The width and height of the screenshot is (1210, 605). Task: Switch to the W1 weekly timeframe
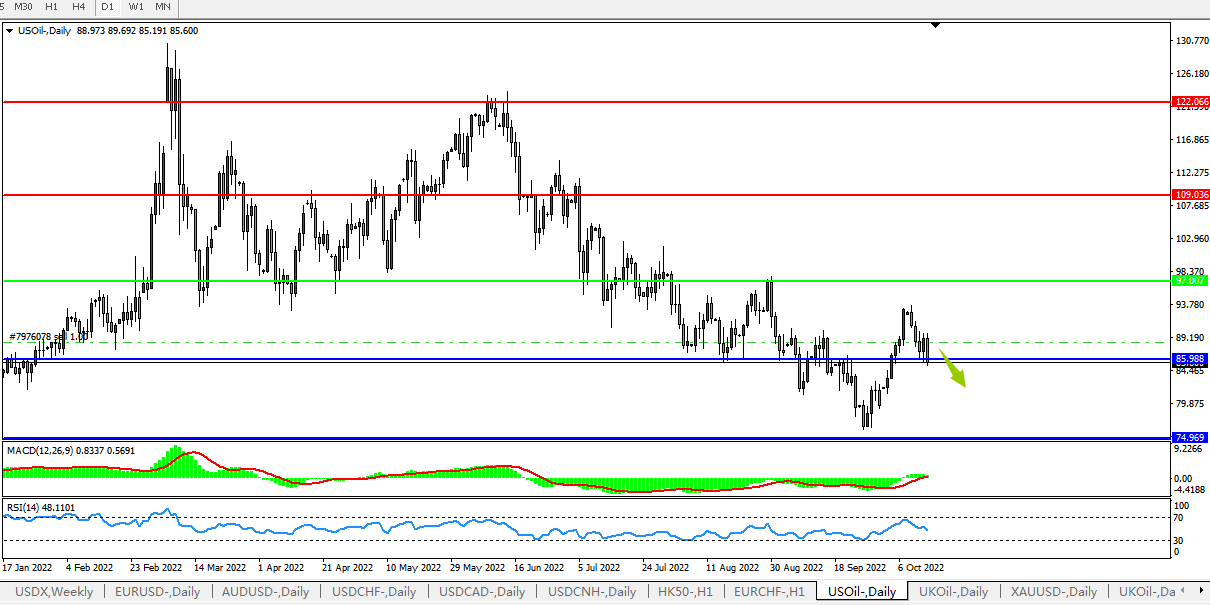(136, 7)
